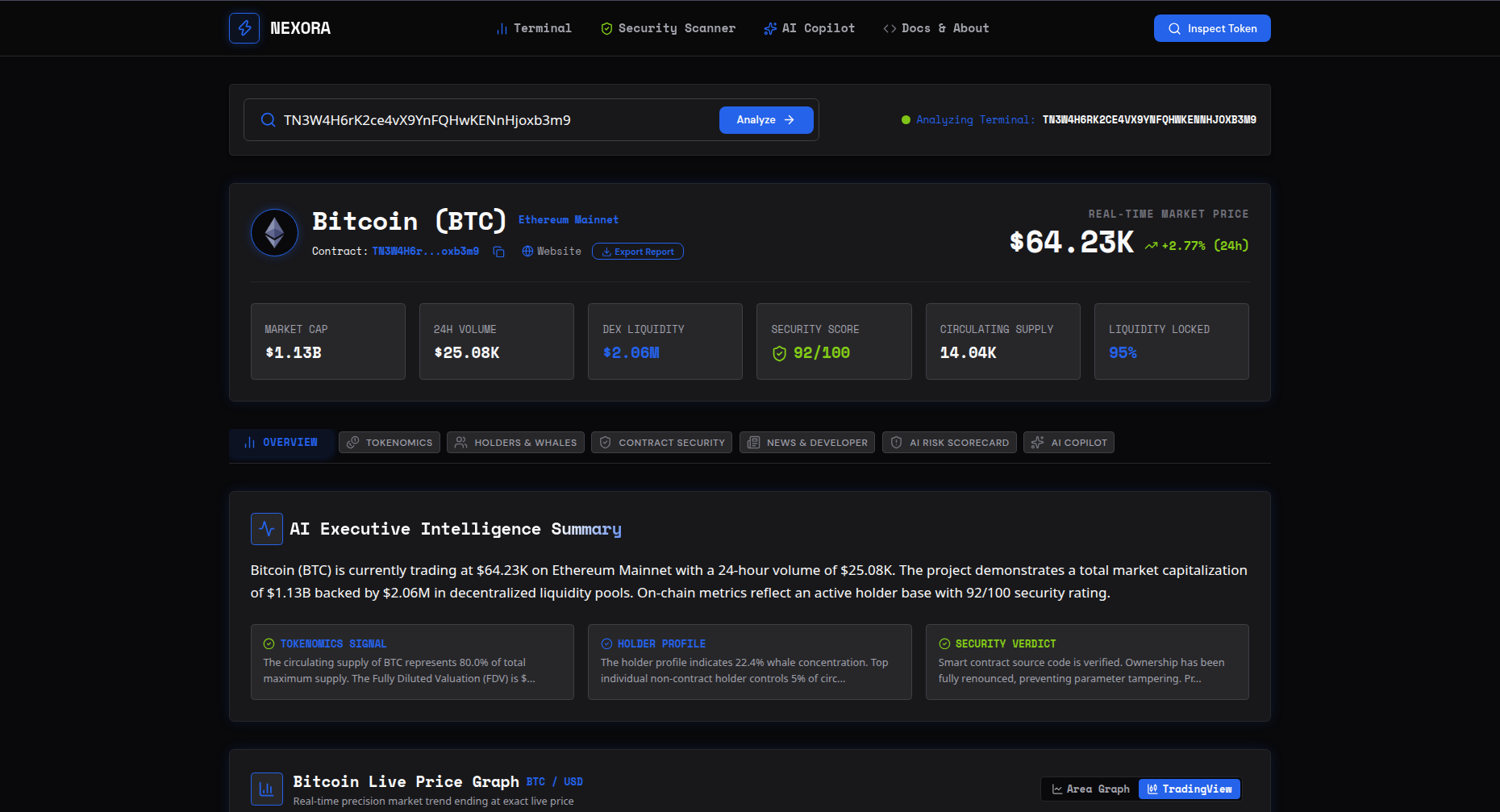The width and height of the screenshot is (1500, 812).
Task: Click the search magnifier icon in address field
Action: click(x=268, y=120)
